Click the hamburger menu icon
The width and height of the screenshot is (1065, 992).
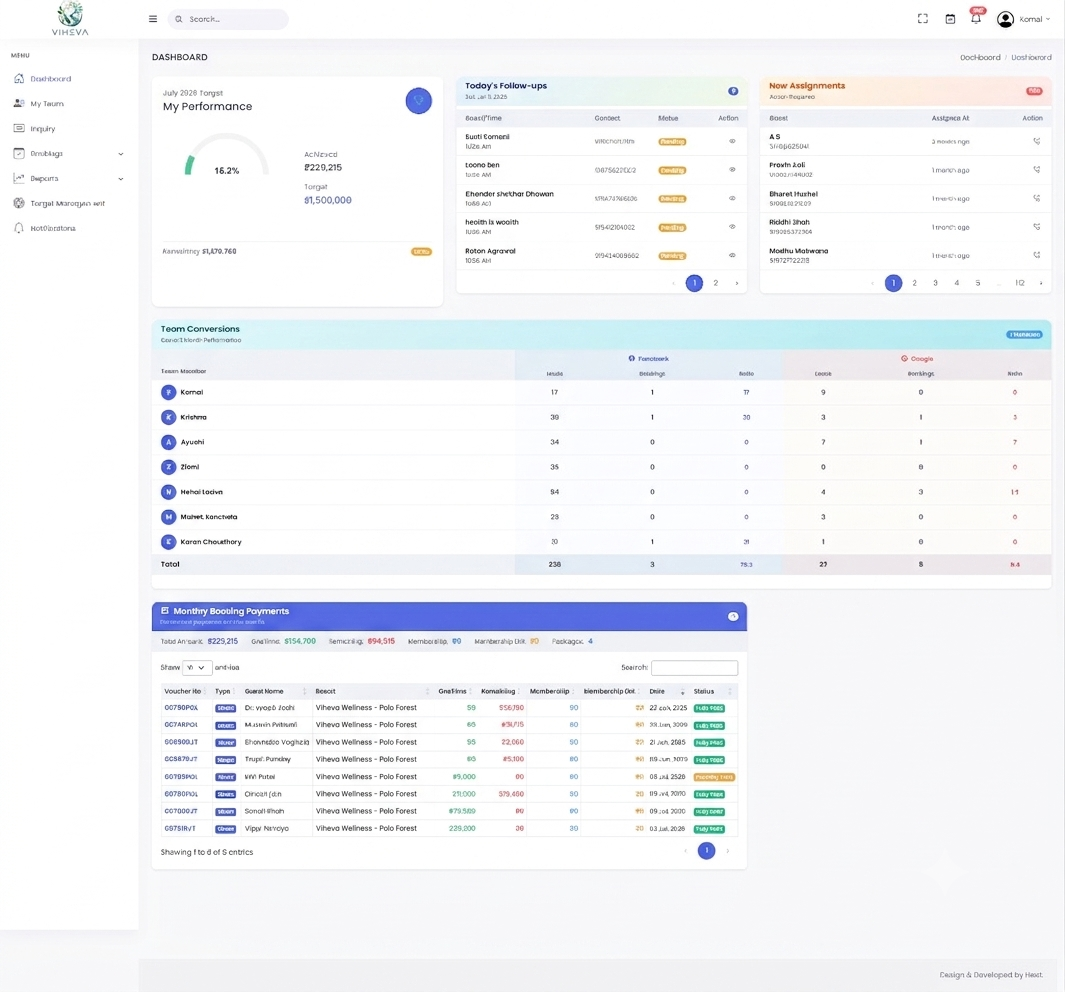coord(153,19)
